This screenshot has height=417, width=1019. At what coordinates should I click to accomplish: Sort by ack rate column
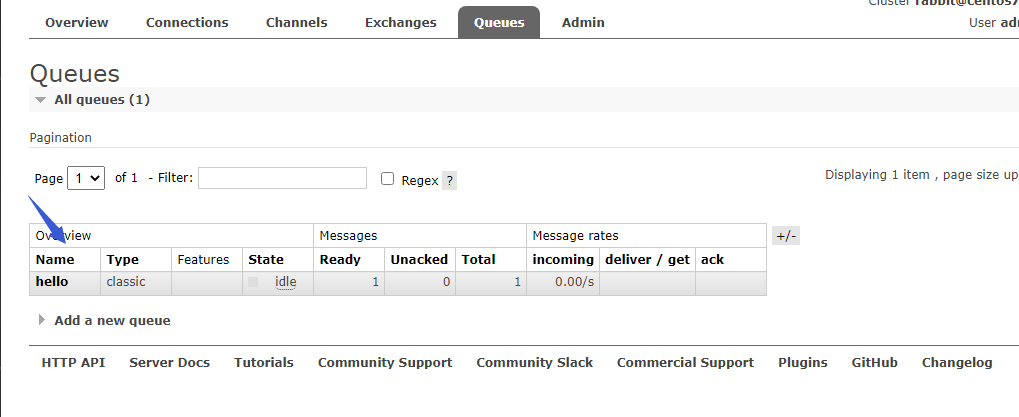click(x=712, y=260)
